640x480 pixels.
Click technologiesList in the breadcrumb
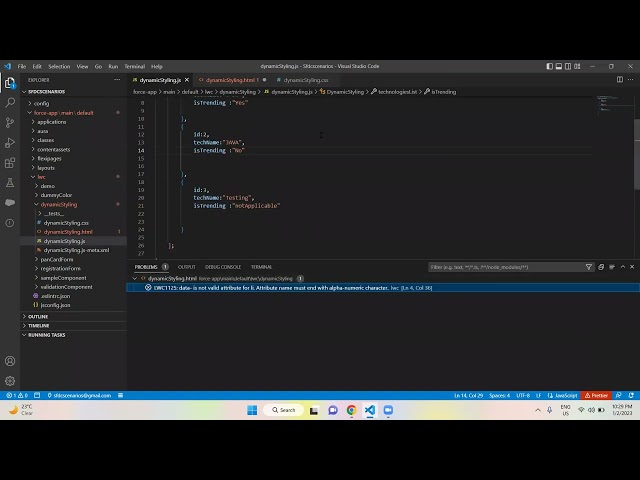coord(397,92)
